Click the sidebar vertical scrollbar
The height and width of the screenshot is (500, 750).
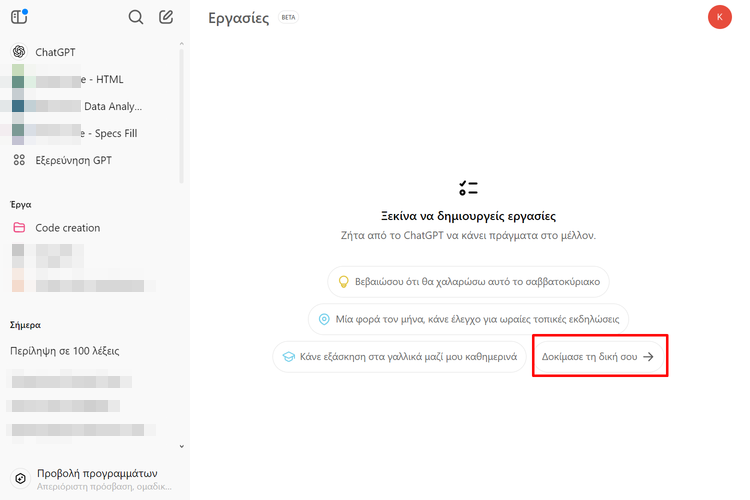(181, 110)
